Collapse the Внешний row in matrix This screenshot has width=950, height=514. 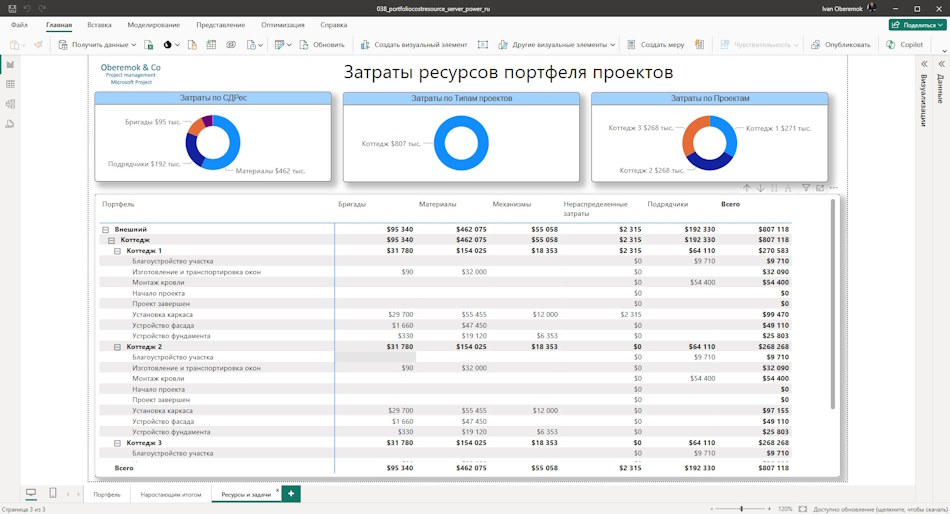(105, 230)
